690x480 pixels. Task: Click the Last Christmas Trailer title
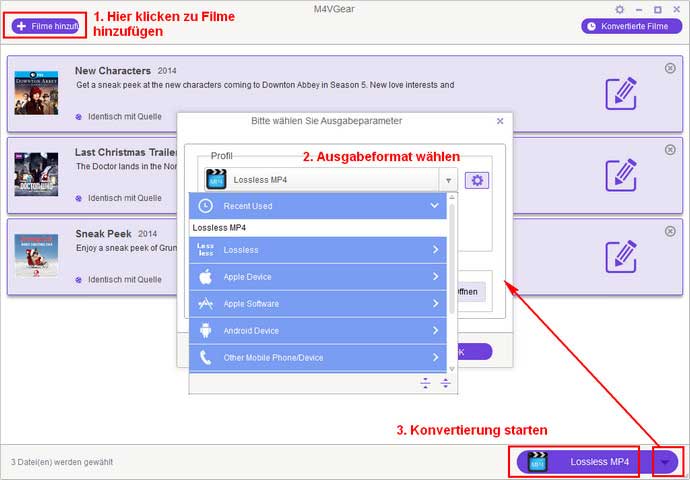[126, 152]
